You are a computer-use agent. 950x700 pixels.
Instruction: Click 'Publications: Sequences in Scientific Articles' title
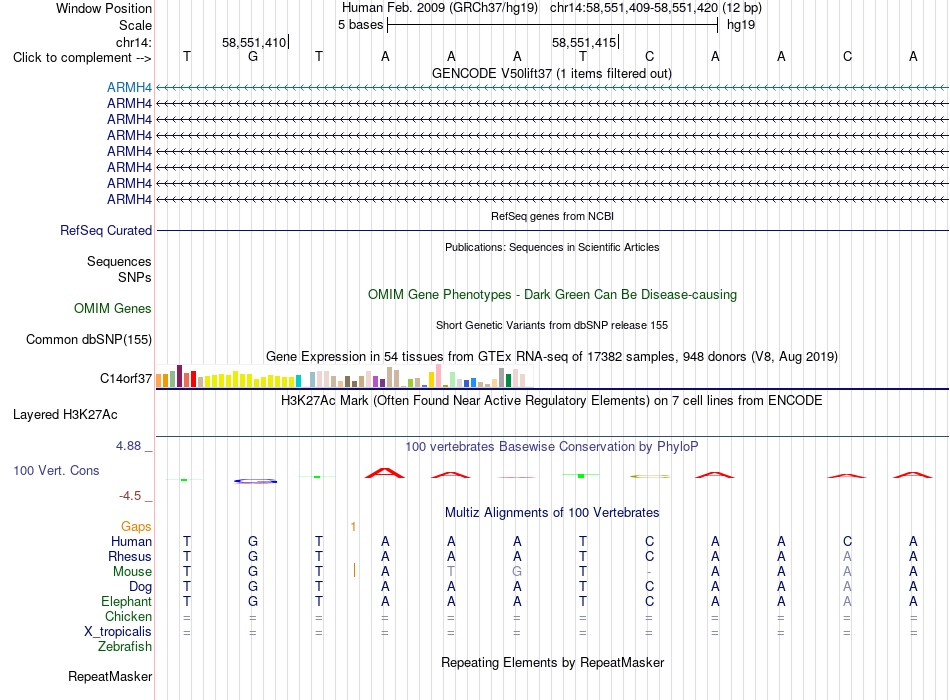[x=552, y=247]
